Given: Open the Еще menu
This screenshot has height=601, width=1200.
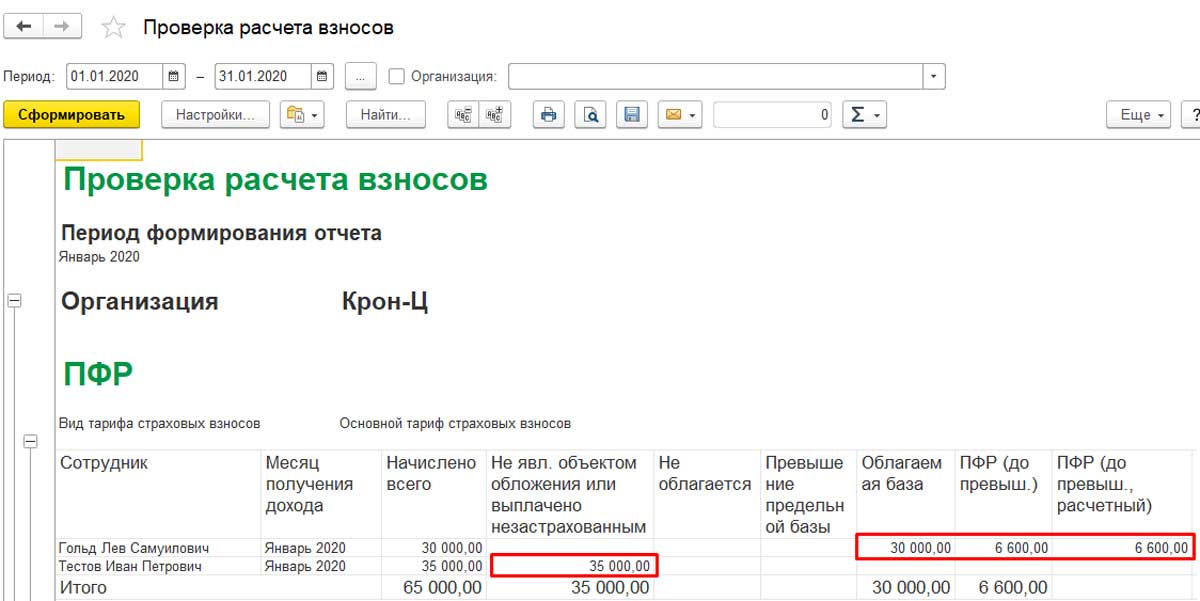Looking at the screenshot, I should point(1140,115).
